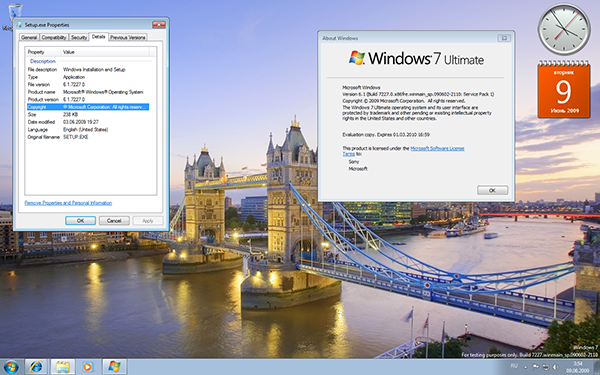Click the Property column header

point(43,52)
